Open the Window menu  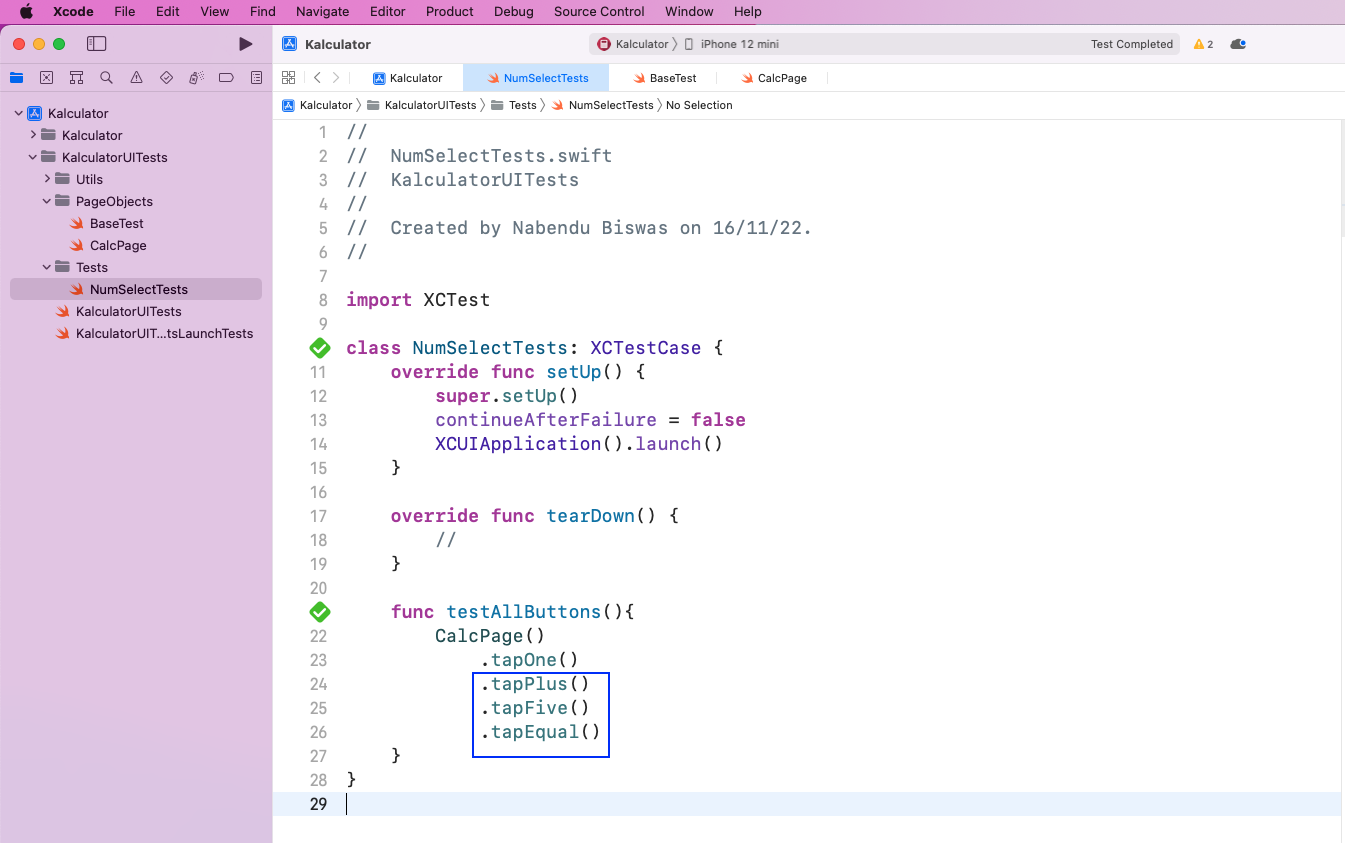click(x=689, y=12)
